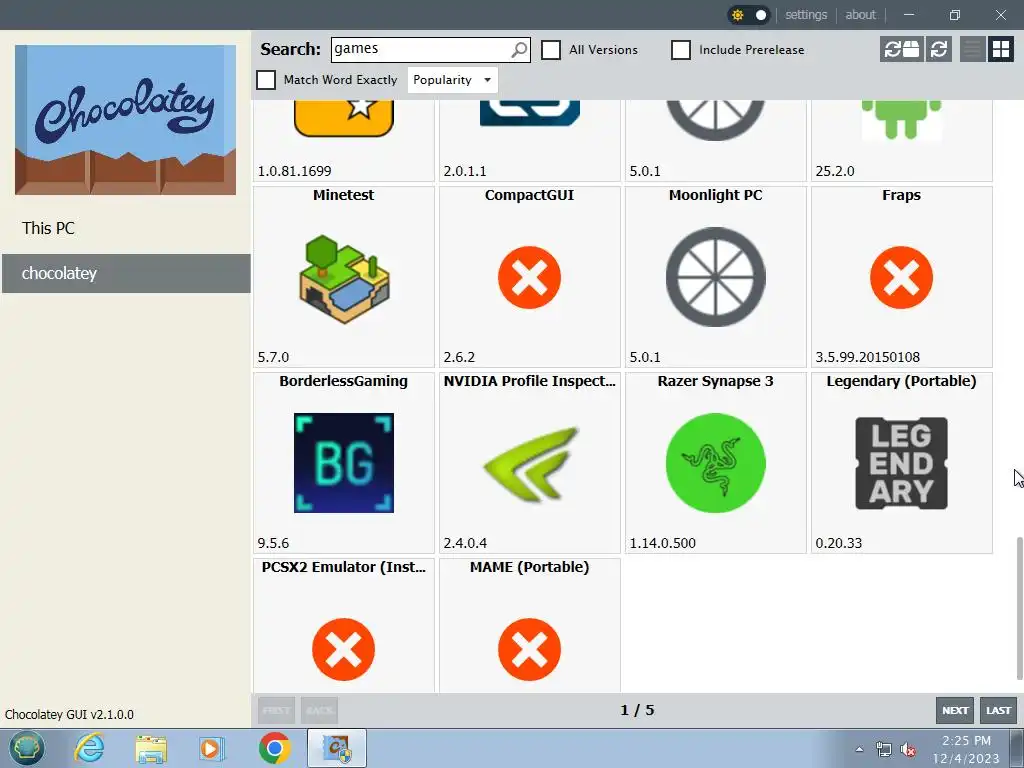This screenshot has height=768, width=1024.
Task: Click the Moonlight PC title text
Action: point(715,195)
